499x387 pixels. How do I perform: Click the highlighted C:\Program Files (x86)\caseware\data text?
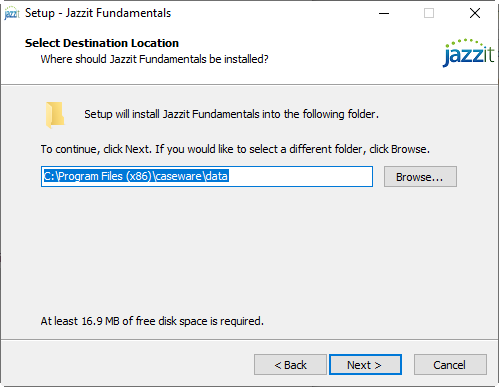[136, 176]
